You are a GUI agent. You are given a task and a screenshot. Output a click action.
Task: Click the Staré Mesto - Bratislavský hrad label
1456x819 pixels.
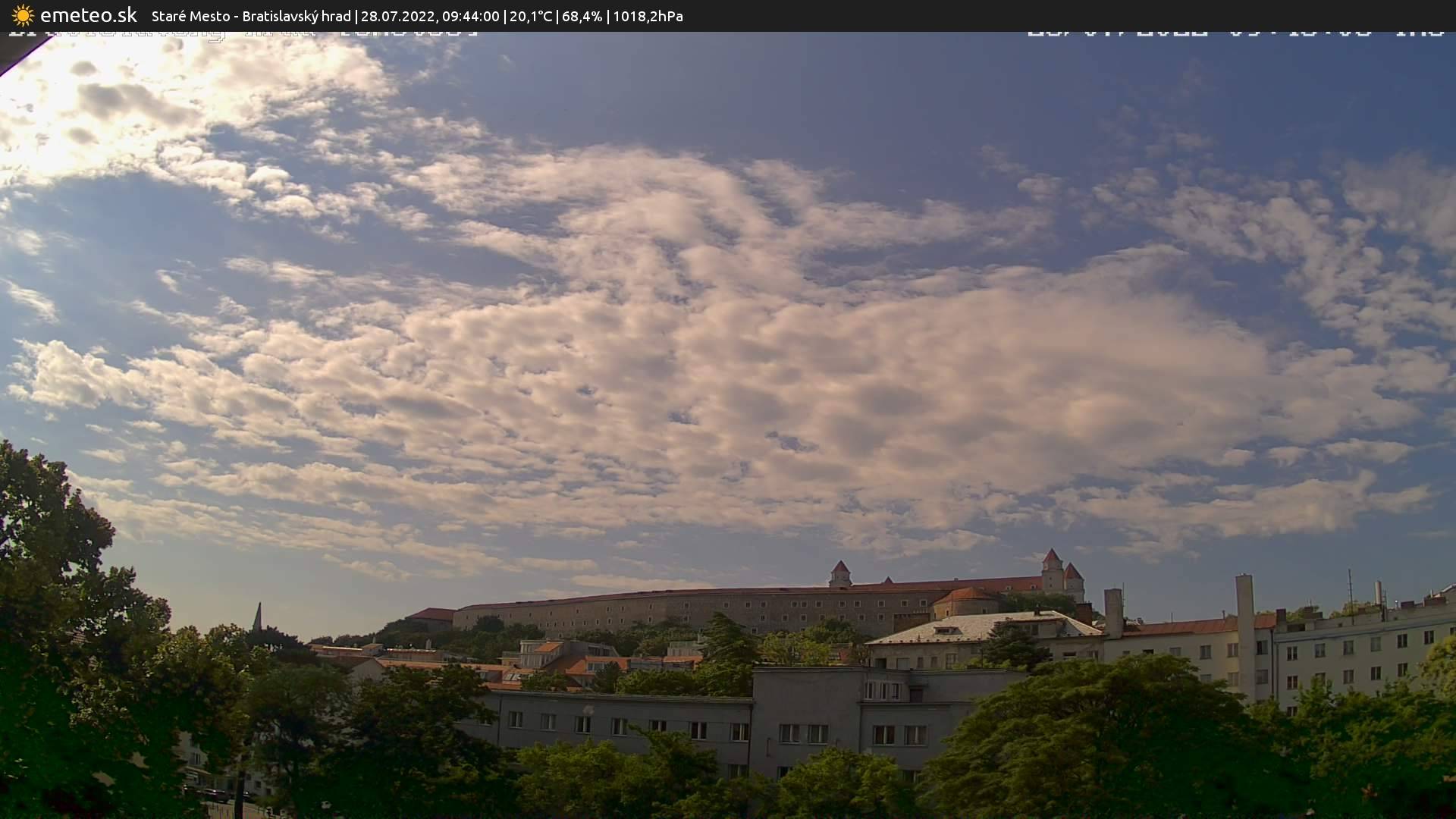coord(250,16)
